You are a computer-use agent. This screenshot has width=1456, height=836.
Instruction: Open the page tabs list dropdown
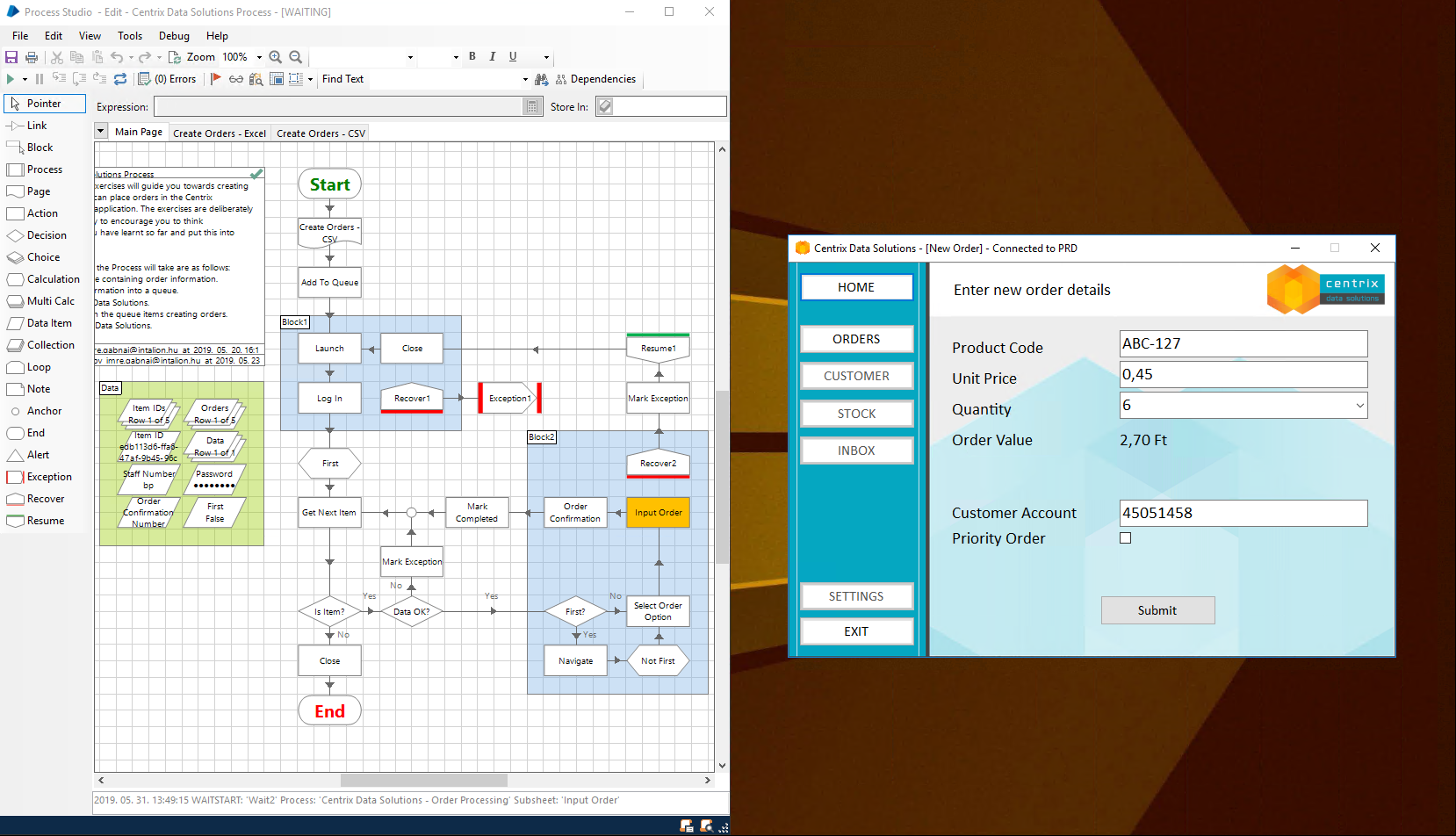pos(101,131)
